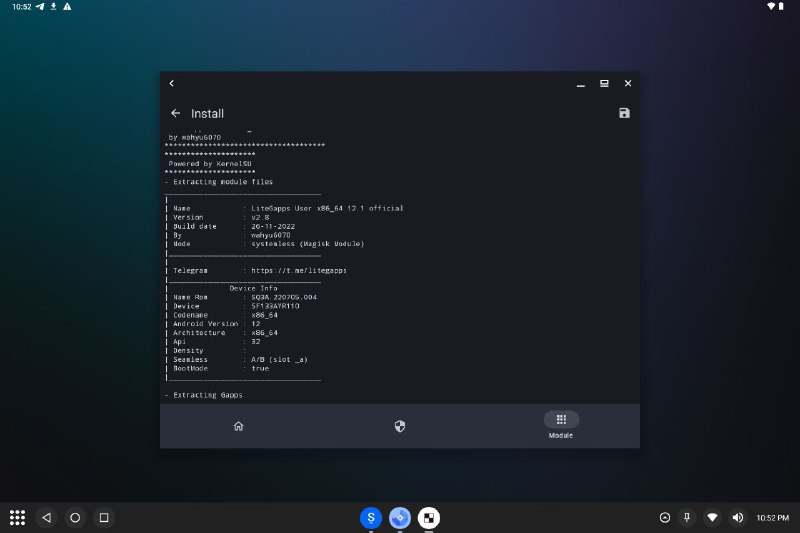Save the install log with the floppy icon
The image size is (800, 533).
(624, 113)
